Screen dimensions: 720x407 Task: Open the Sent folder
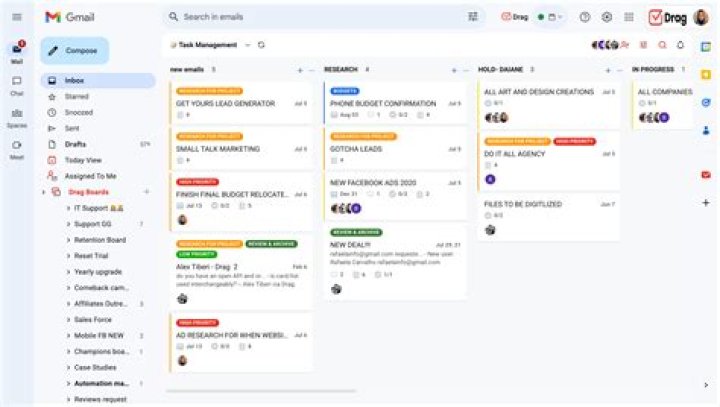pyautogui.click(x=98, y=128)
